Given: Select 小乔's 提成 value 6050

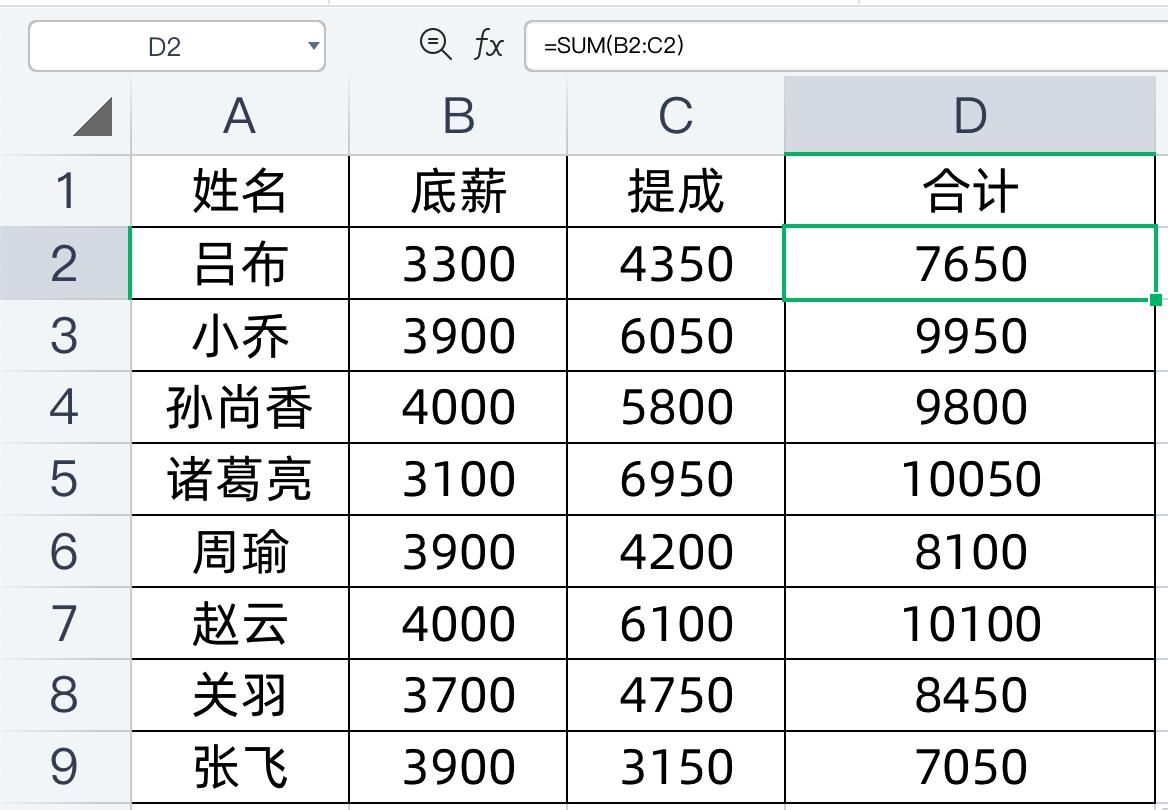Looking at the screenshot, I should pyautogui.click(x=676, y=335).
